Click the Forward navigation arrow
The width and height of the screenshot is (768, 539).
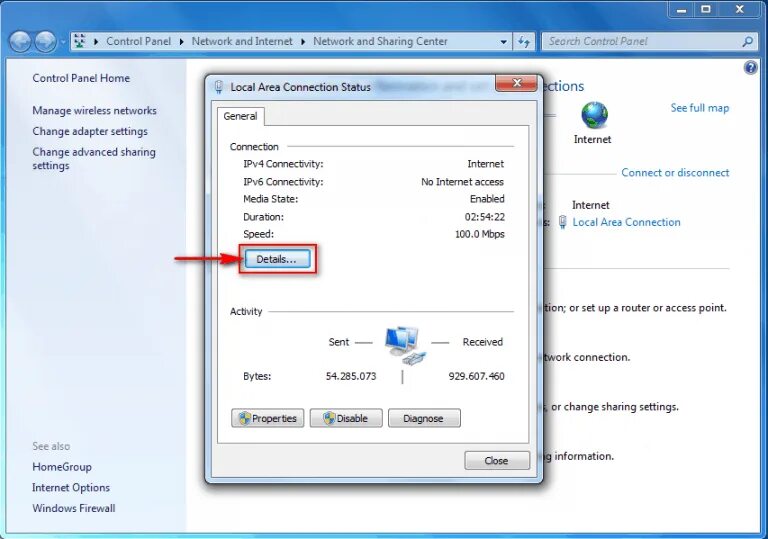click(46, 42)
